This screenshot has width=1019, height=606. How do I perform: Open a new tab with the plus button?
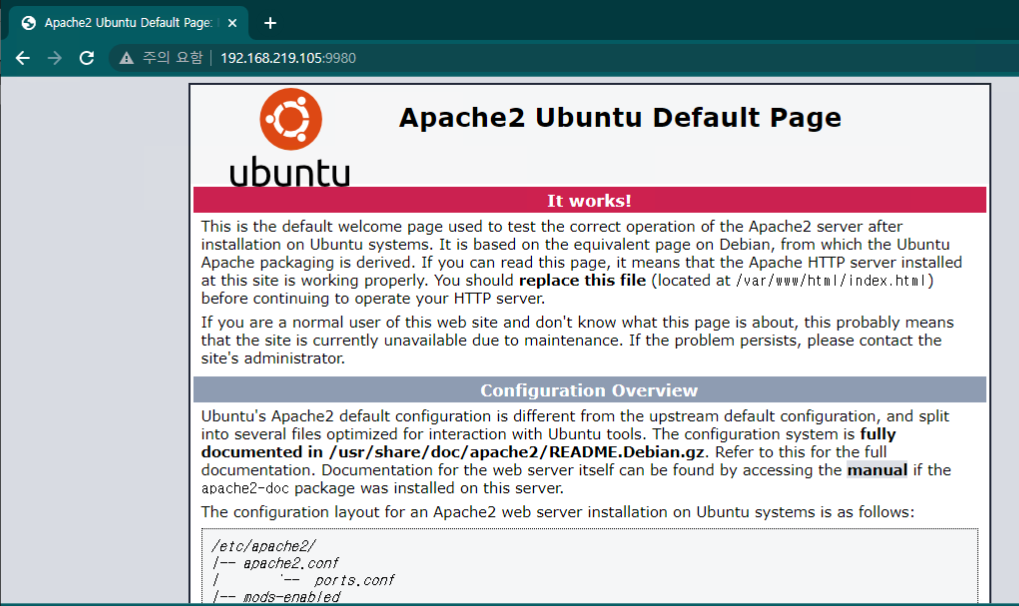pos(270,23)
